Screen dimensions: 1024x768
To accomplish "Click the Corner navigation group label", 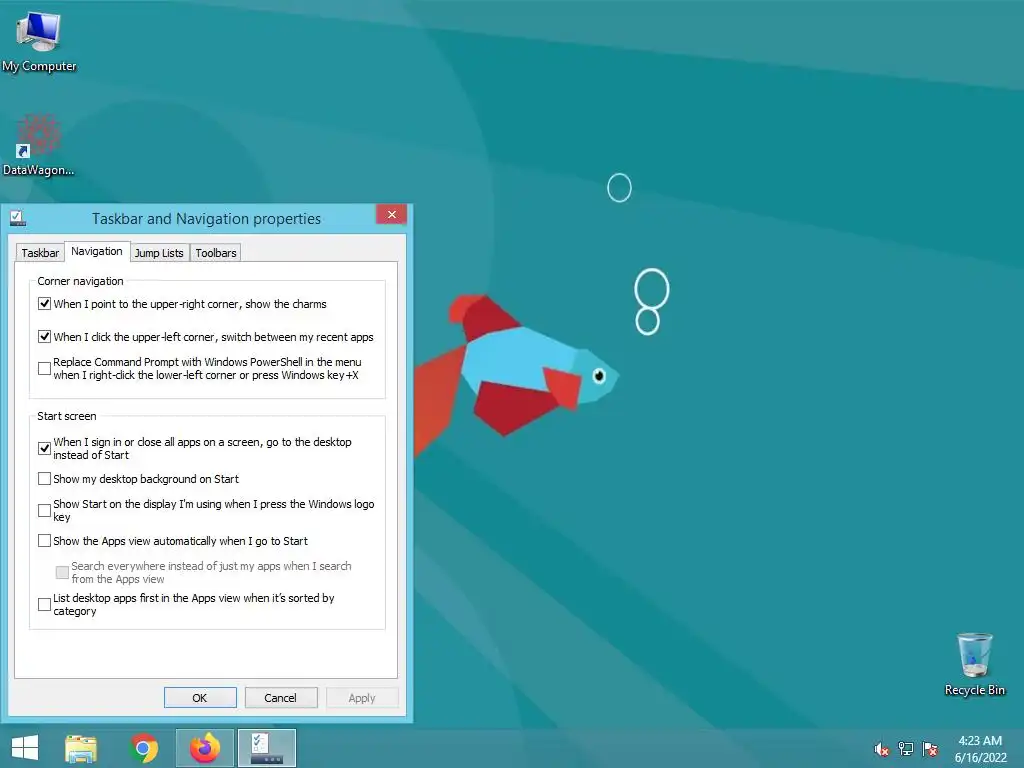I will (80, 281).
